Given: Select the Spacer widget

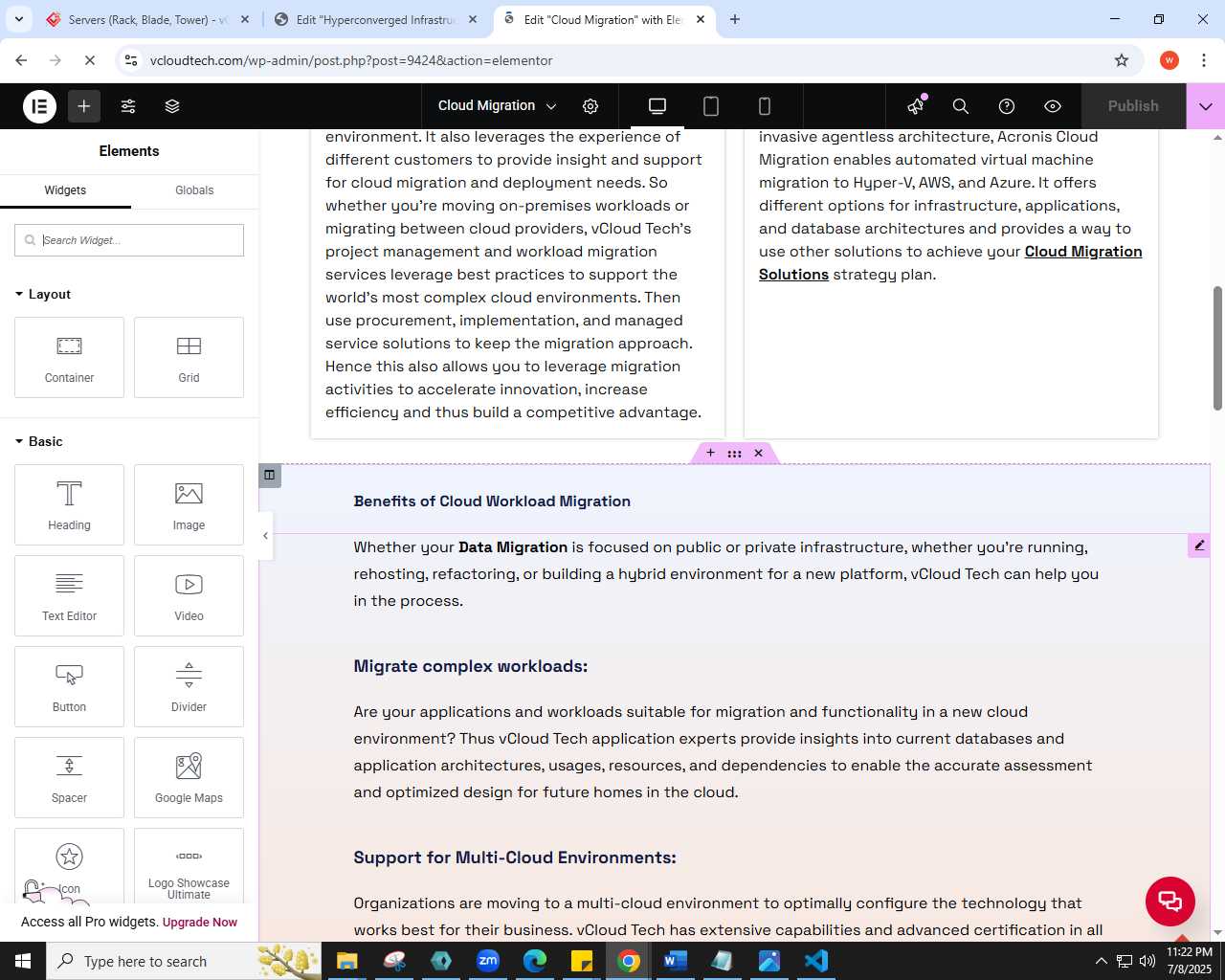Looking at the screenshot, I should [x=69, y=777].
